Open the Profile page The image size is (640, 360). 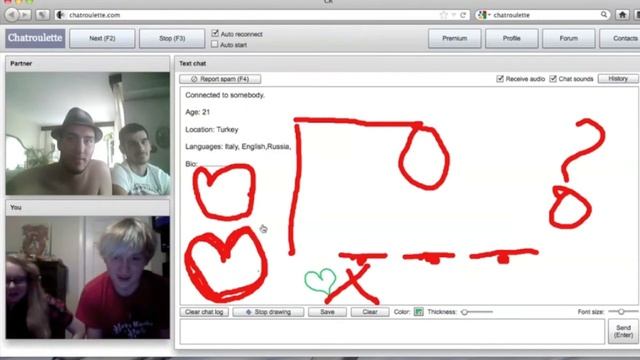[511, 38]
